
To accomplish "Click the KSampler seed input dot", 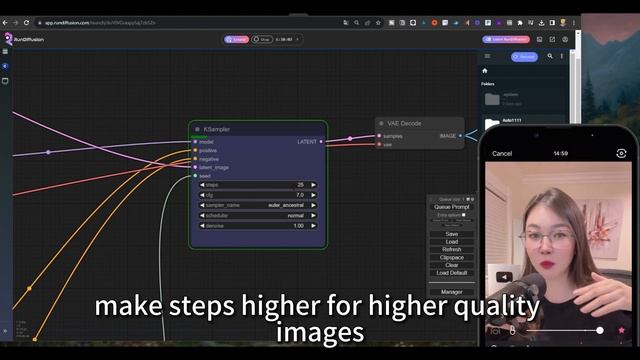I will pos(195,176).
